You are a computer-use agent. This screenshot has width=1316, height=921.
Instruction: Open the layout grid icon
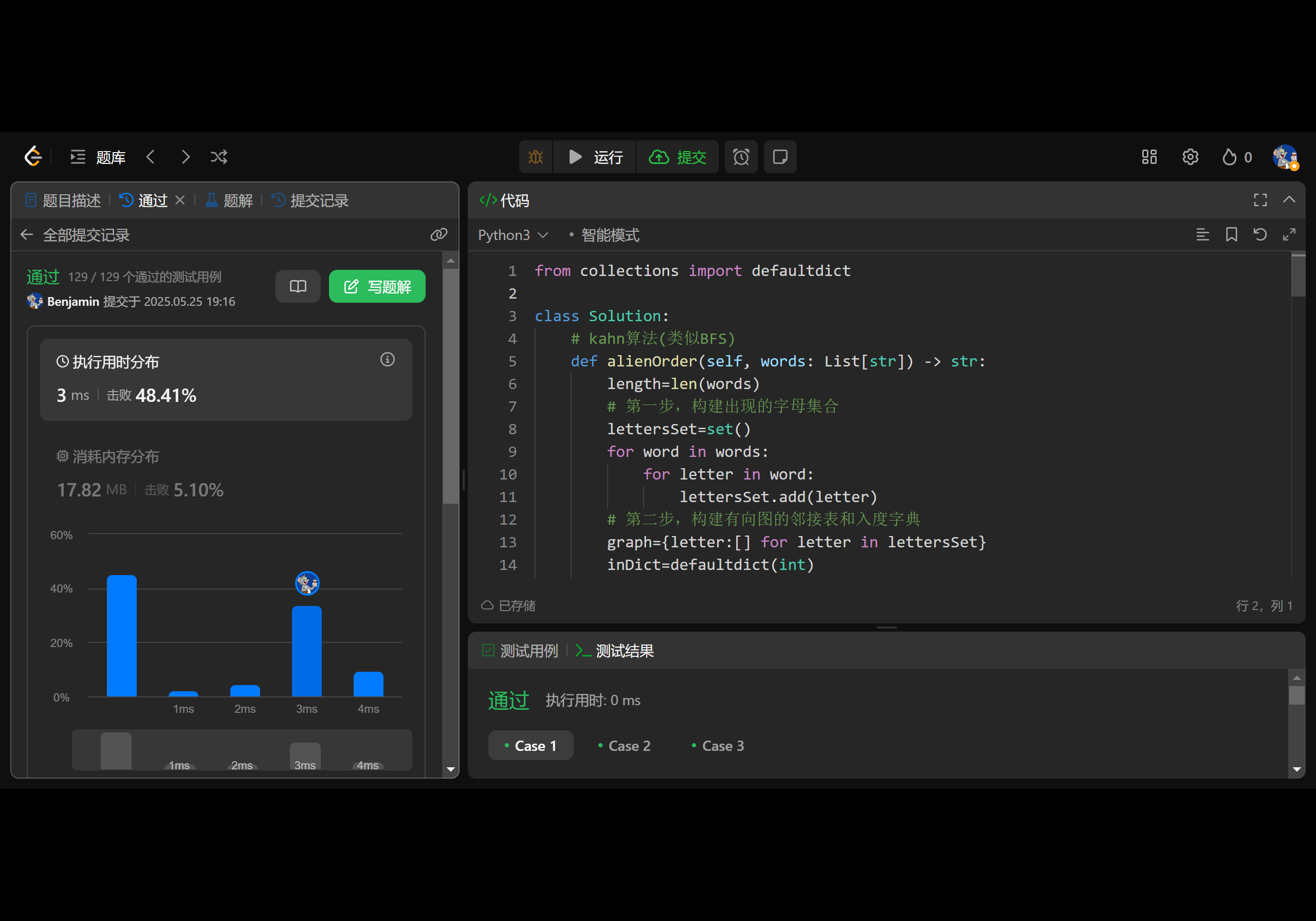point(1148,157)
